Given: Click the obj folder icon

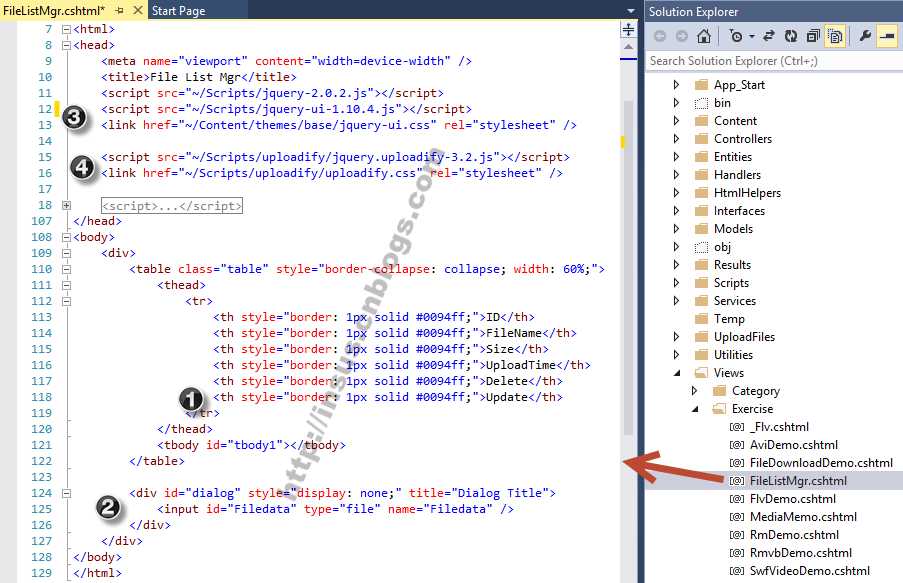Looking at the screenshot, I should pos(701,247).
